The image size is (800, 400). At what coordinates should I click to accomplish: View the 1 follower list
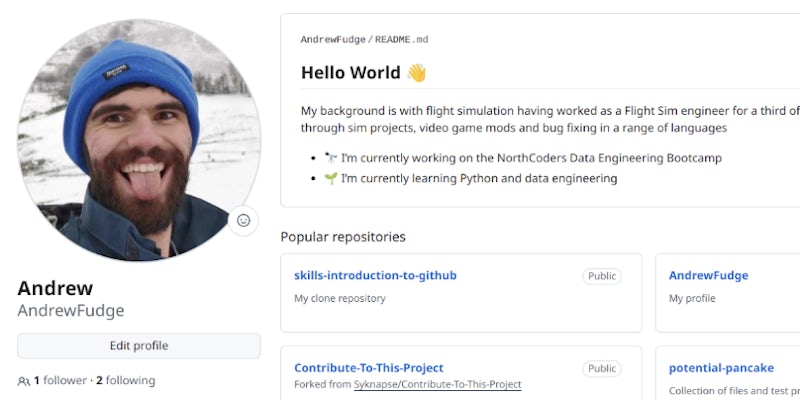click(x=60, y=381)
